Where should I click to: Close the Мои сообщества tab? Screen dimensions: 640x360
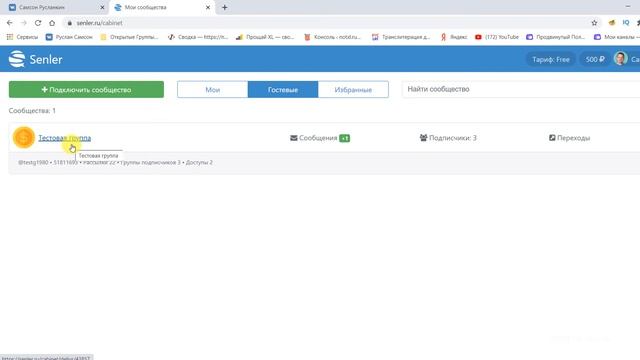pyautogui.click(x=208, y=7)
